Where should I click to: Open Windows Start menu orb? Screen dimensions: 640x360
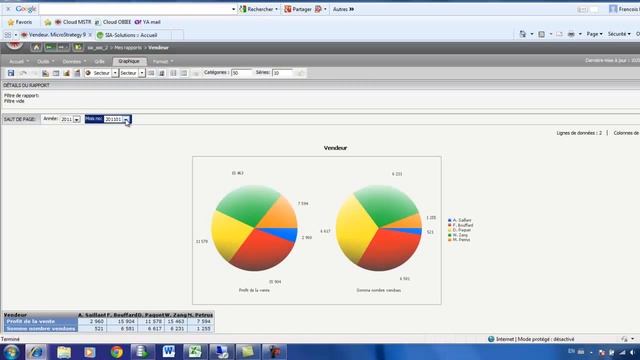(11, 352)
